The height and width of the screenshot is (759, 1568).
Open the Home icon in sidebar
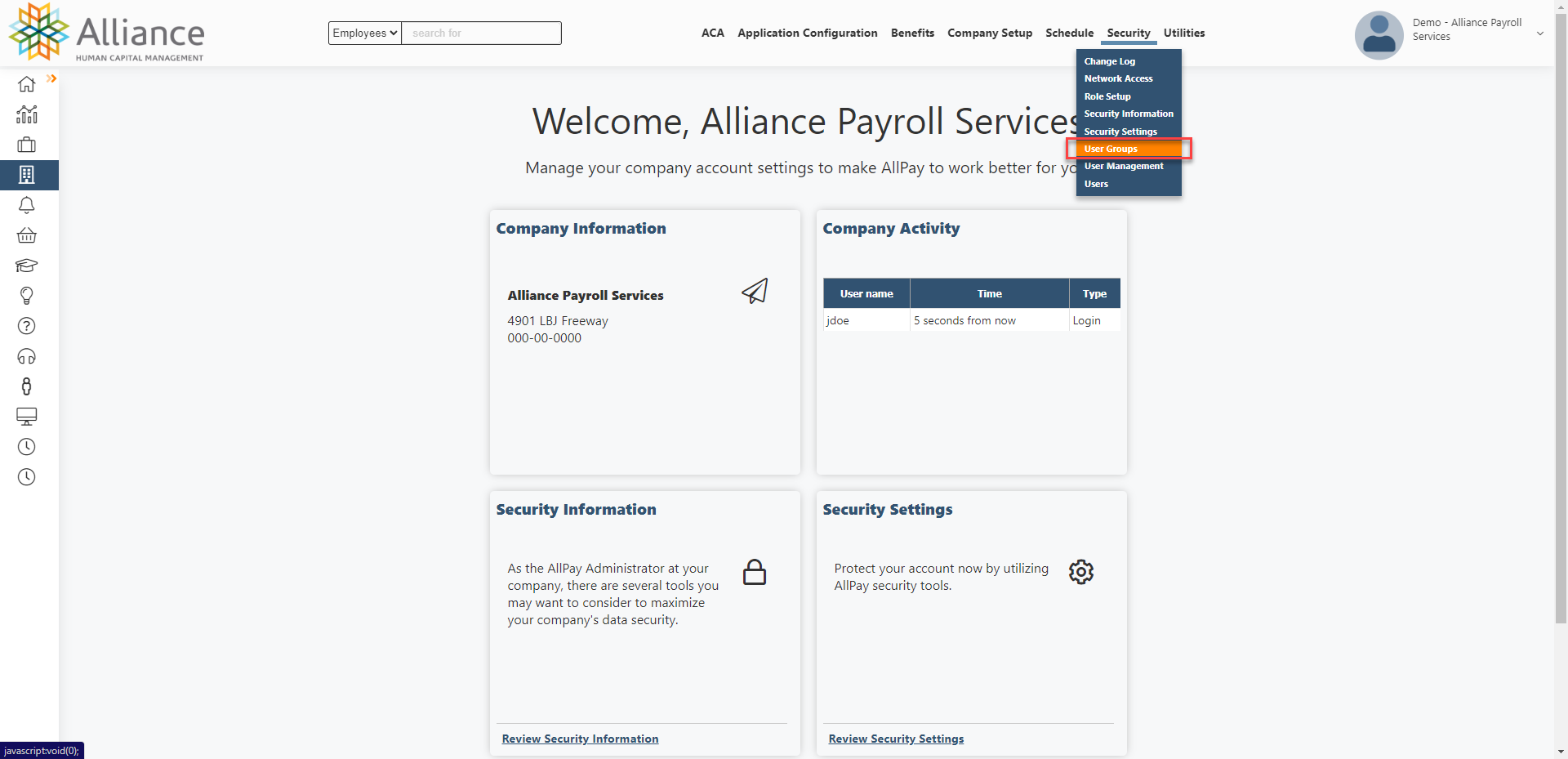(27, 84)
